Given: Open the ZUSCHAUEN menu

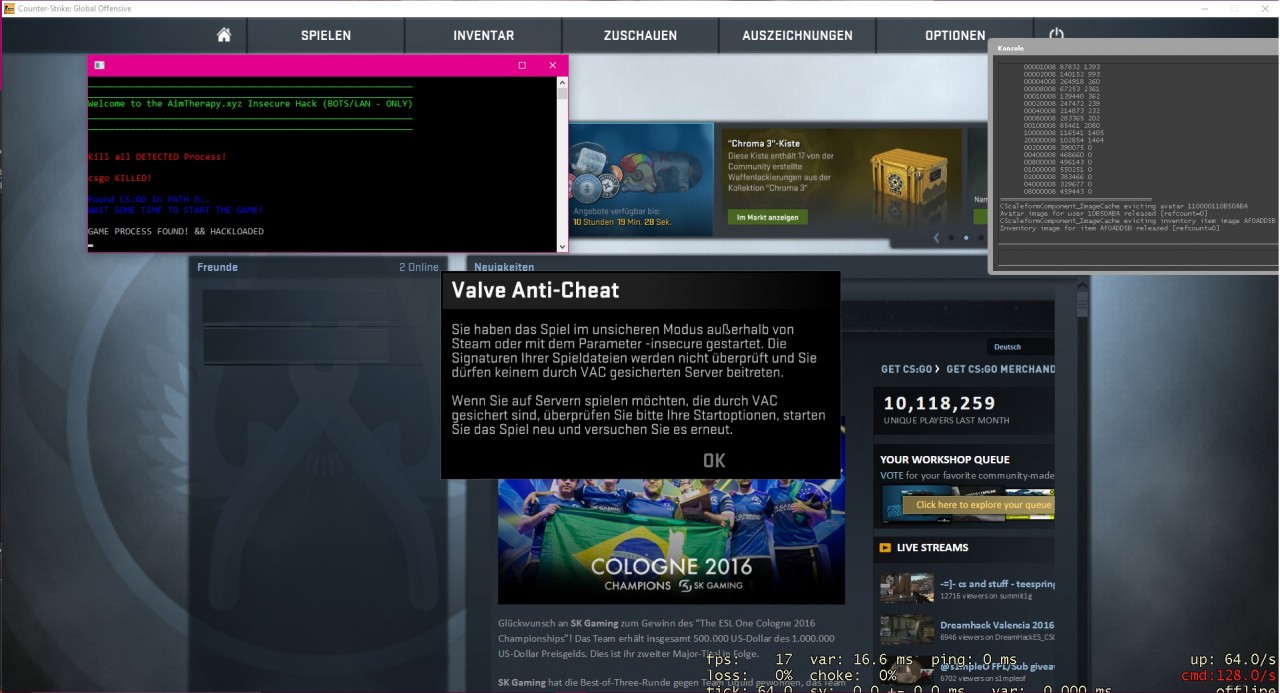Looking at the screenshot, I should click(640, 35).
